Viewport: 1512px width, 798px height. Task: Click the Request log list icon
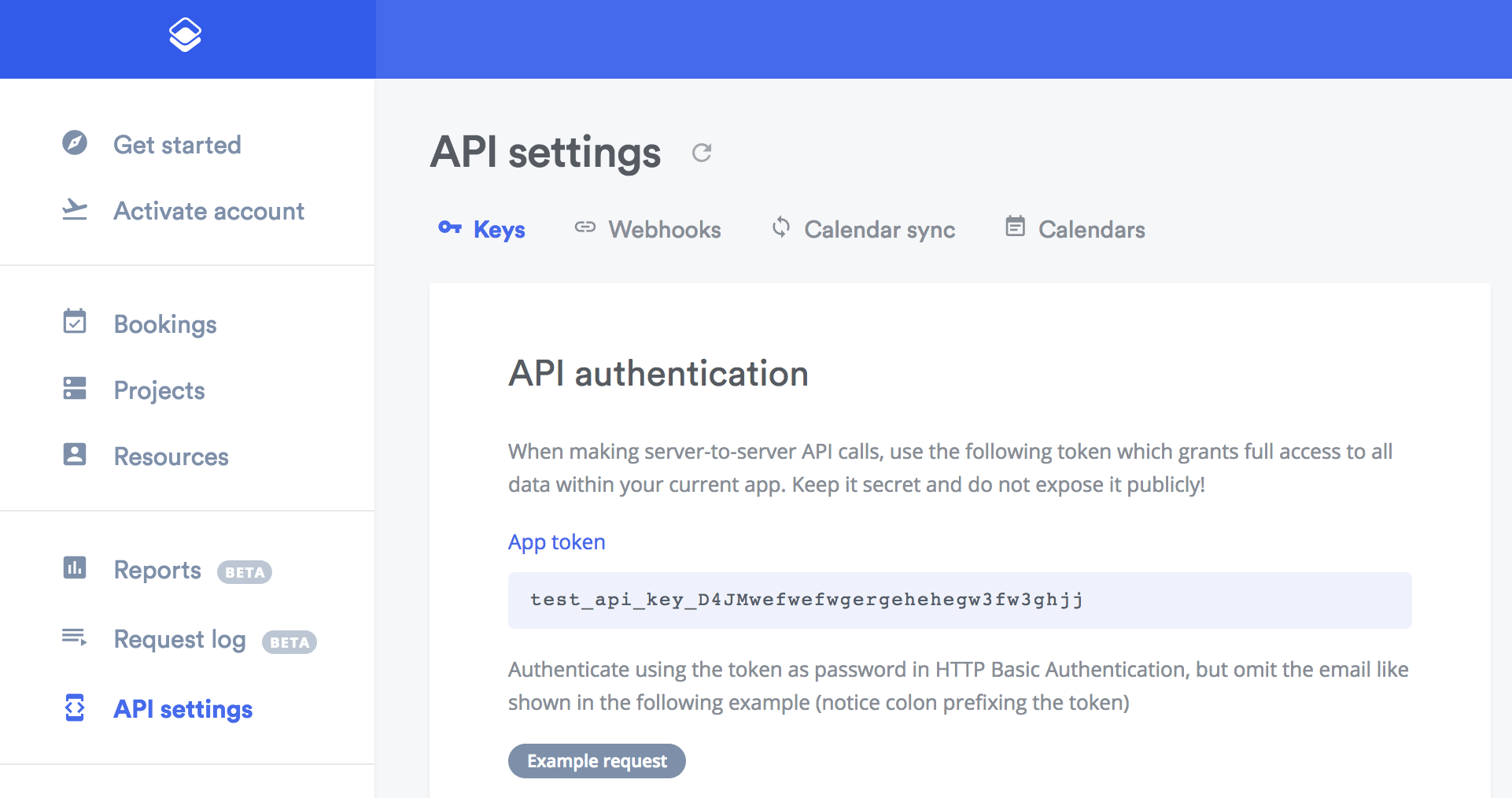[x=75, y=638]
